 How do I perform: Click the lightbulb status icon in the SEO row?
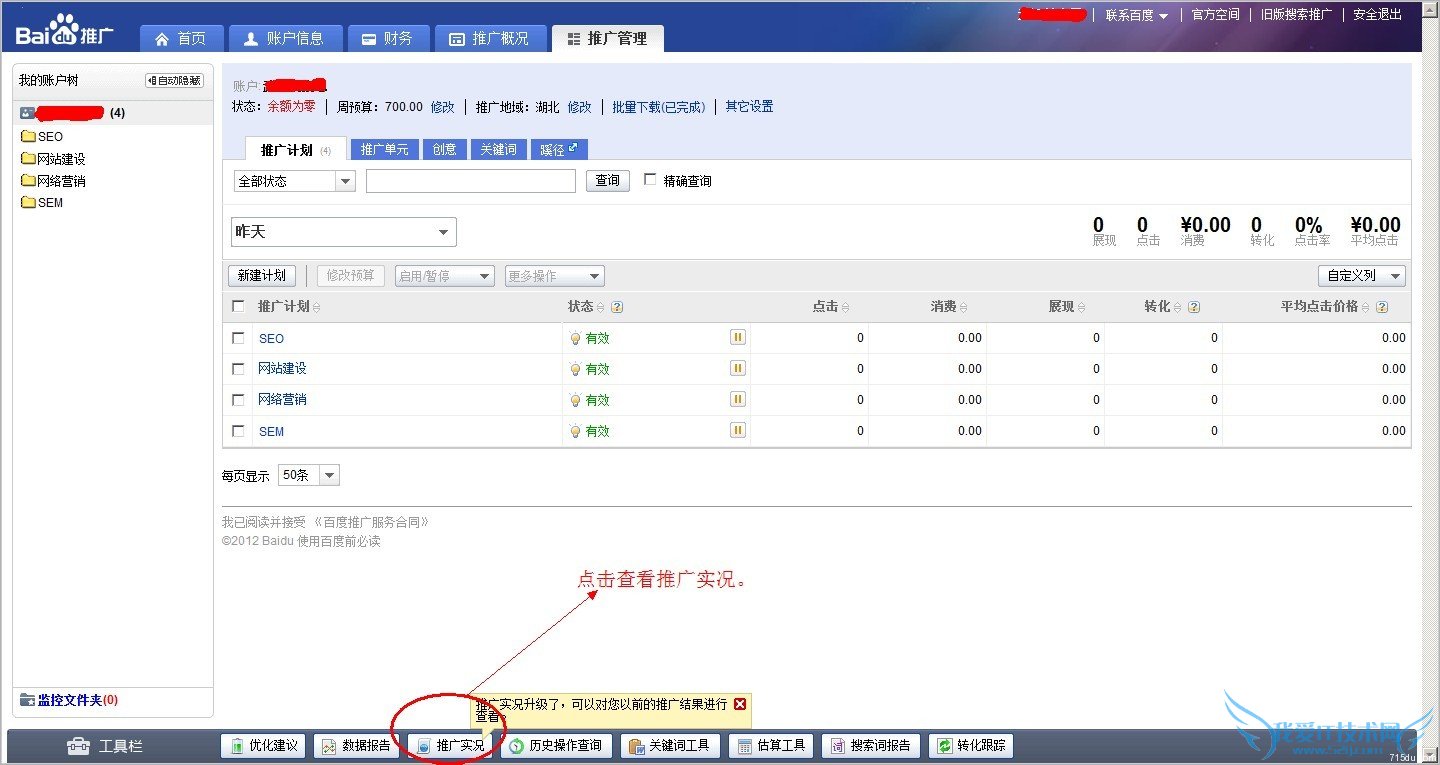click(575, 338)
